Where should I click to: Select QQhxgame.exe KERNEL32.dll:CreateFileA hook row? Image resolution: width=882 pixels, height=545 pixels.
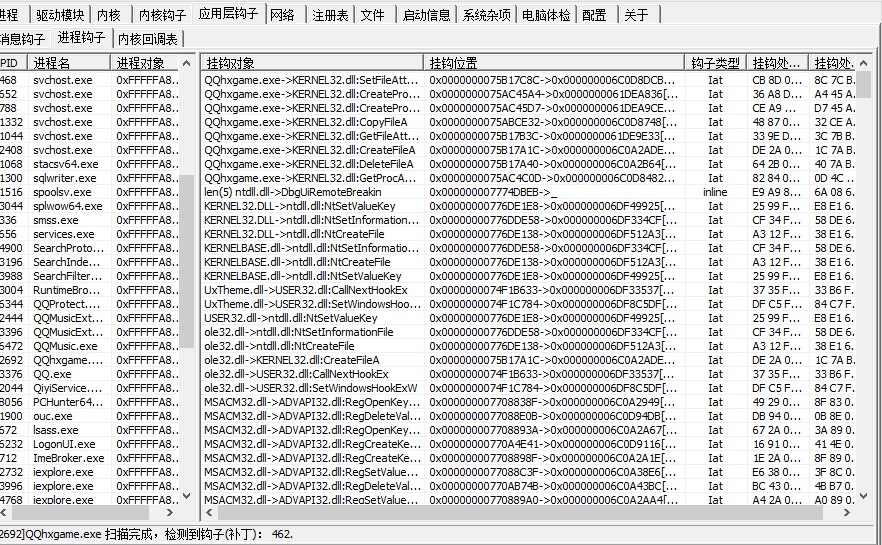[529, 150]
